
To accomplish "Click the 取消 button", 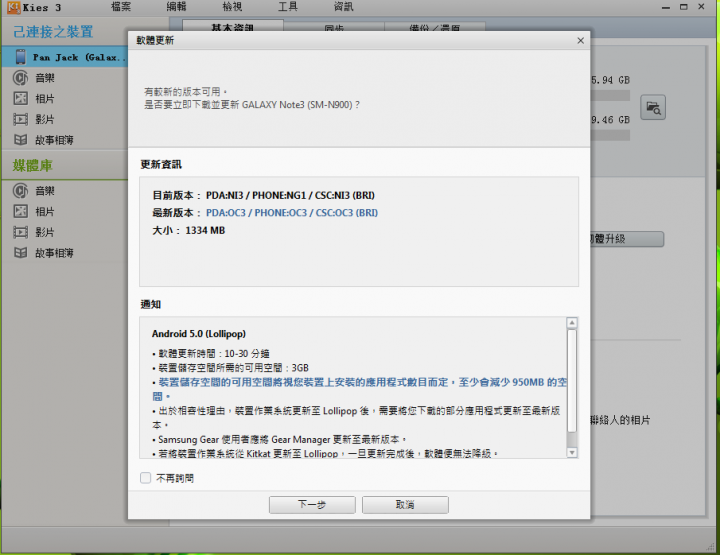I will click(x=405, y=505).
